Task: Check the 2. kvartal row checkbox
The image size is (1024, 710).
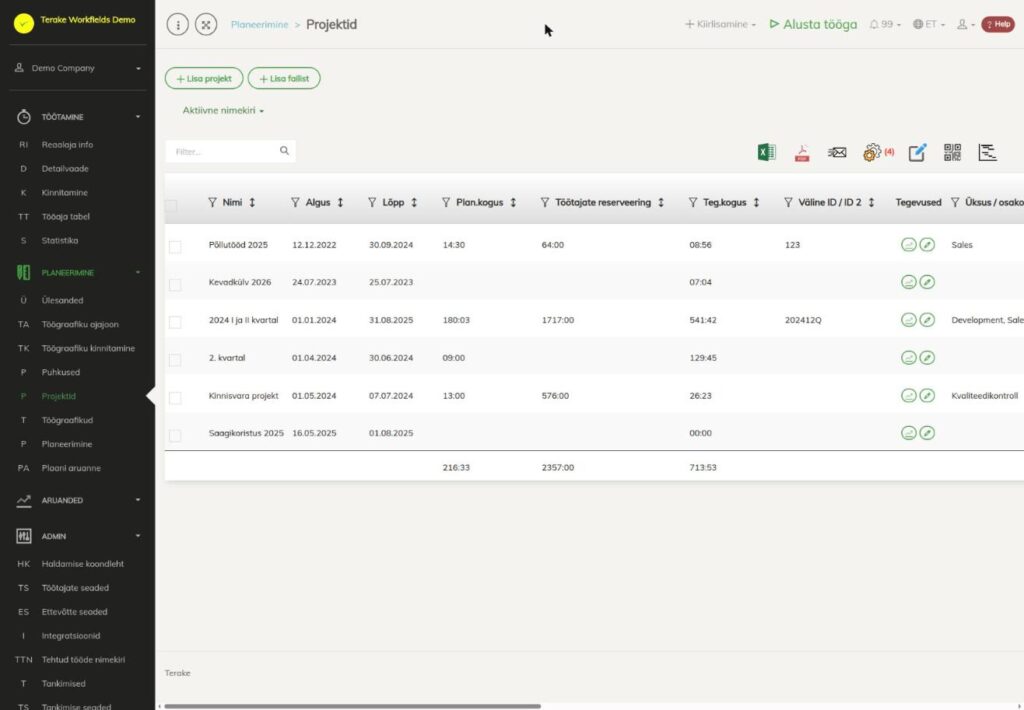Action: coord(175,360)
